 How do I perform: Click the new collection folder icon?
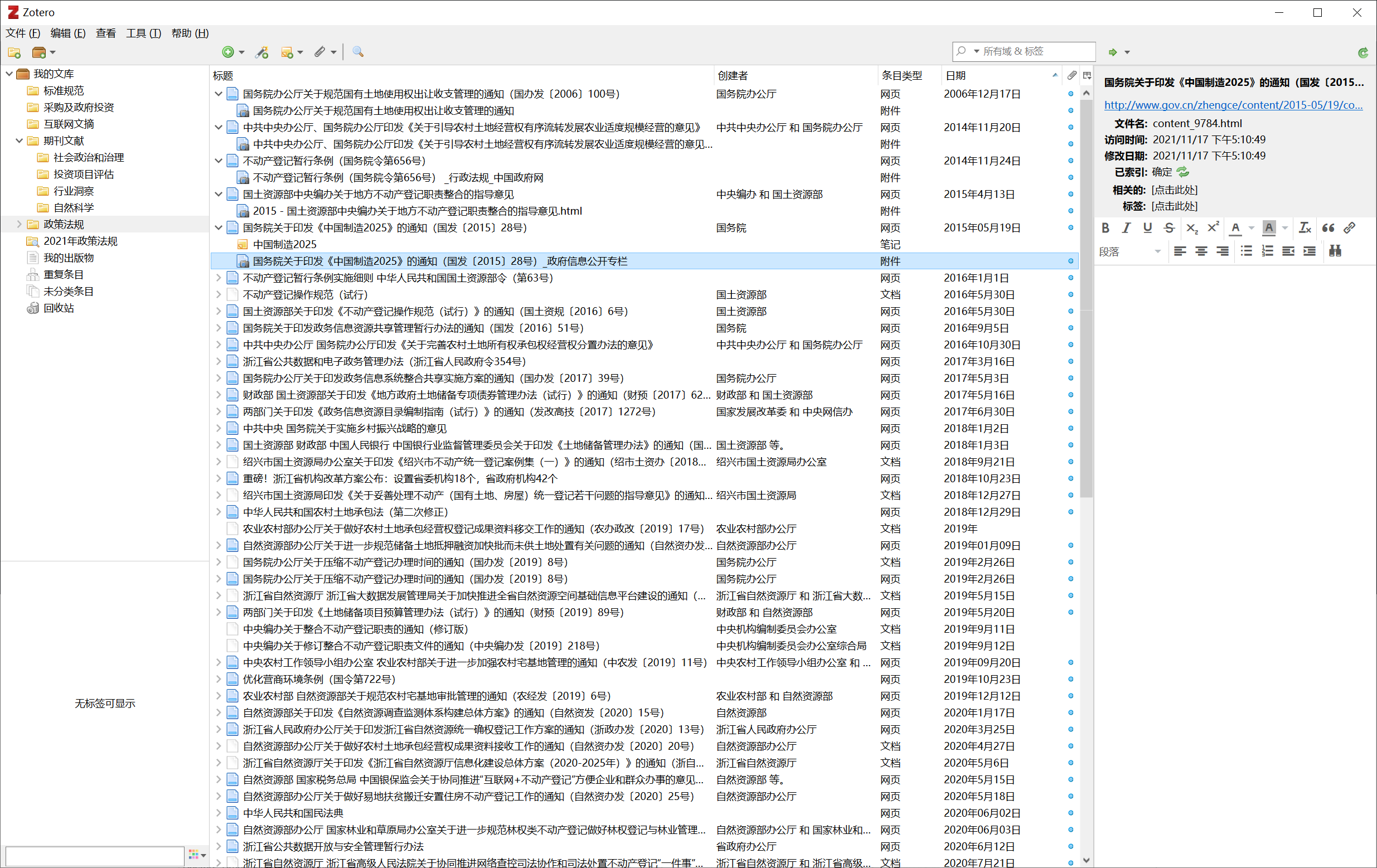[x=14, y=52]
